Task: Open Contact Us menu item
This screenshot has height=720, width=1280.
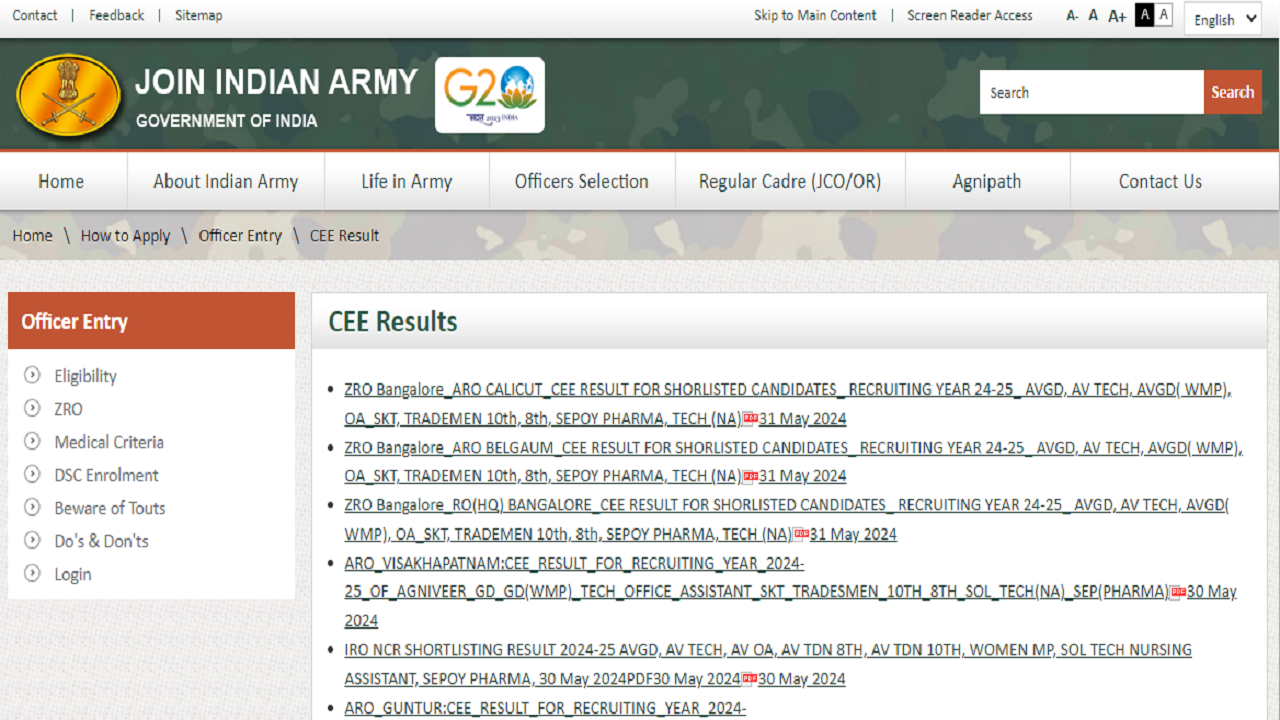Action: coord(1160,181)
